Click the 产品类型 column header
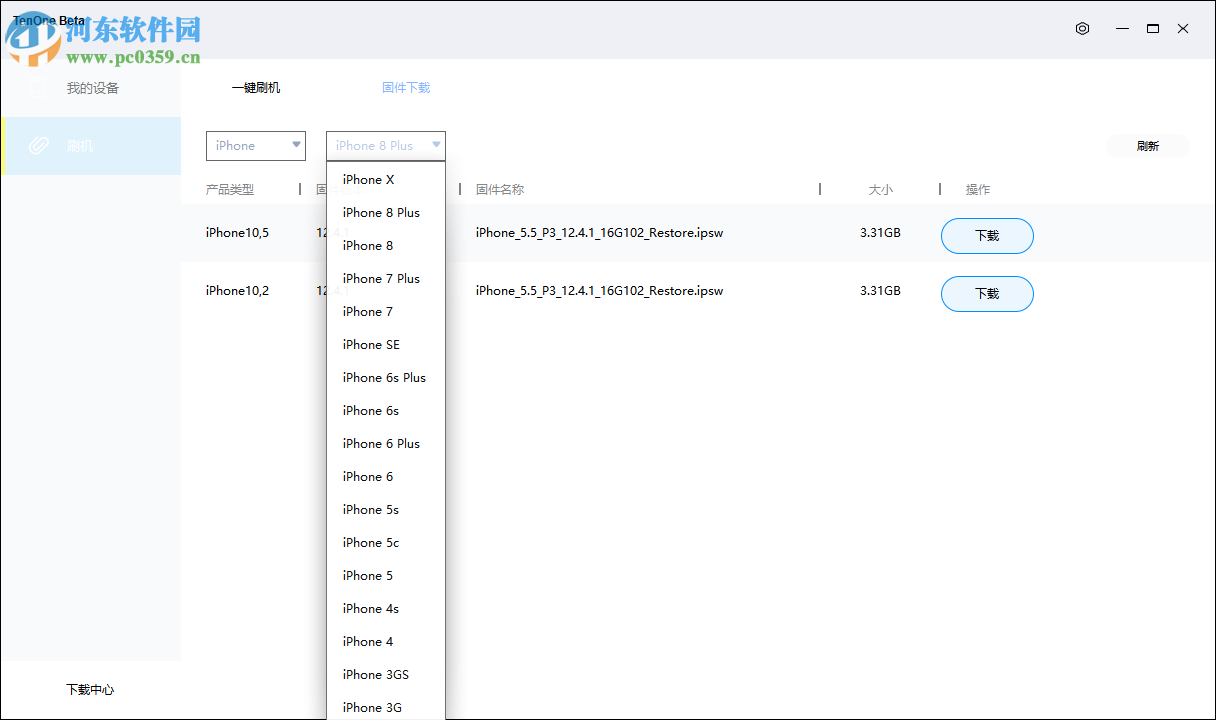Viewport: 1216px width, 720px height. [x=230, y=190]
